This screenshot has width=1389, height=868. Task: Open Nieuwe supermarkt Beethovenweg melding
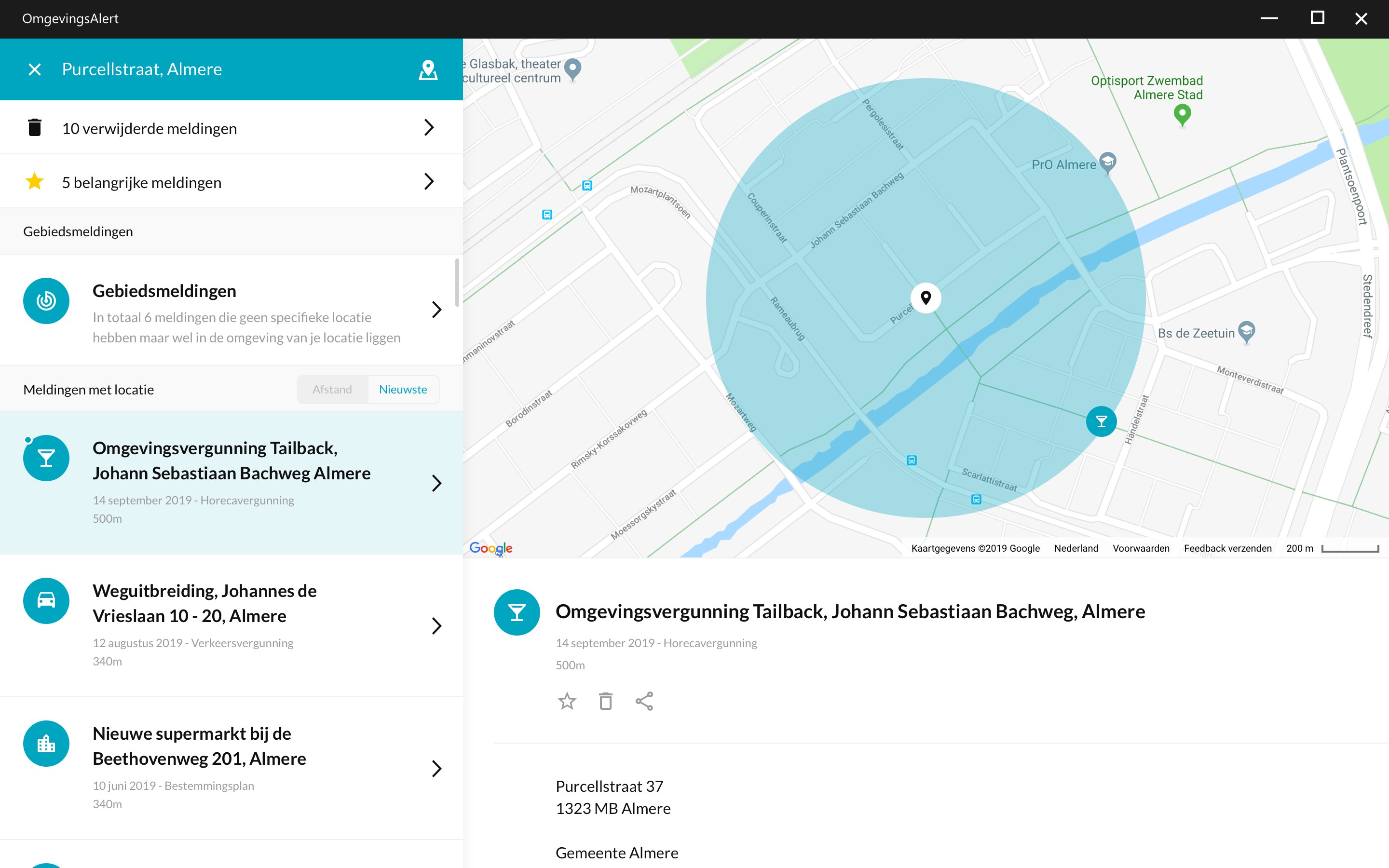point(199,746)
